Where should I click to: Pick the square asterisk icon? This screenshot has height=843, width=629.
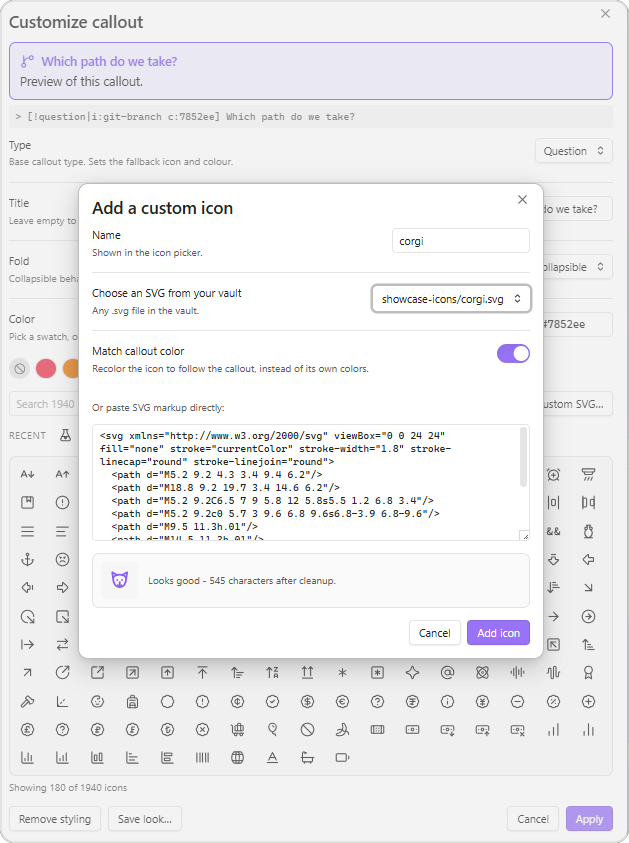377,673
